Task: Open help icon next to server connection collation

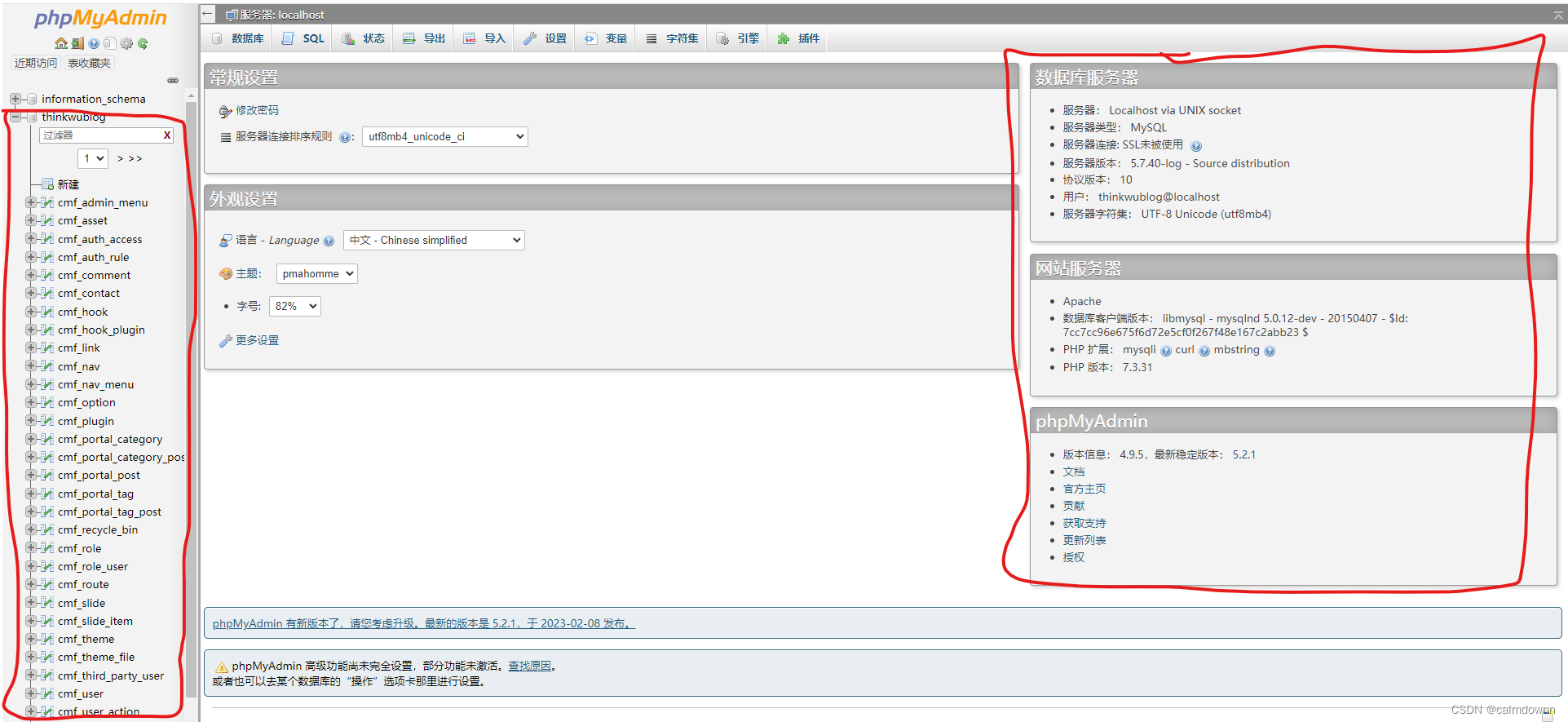Action: [x=345, y=137]
